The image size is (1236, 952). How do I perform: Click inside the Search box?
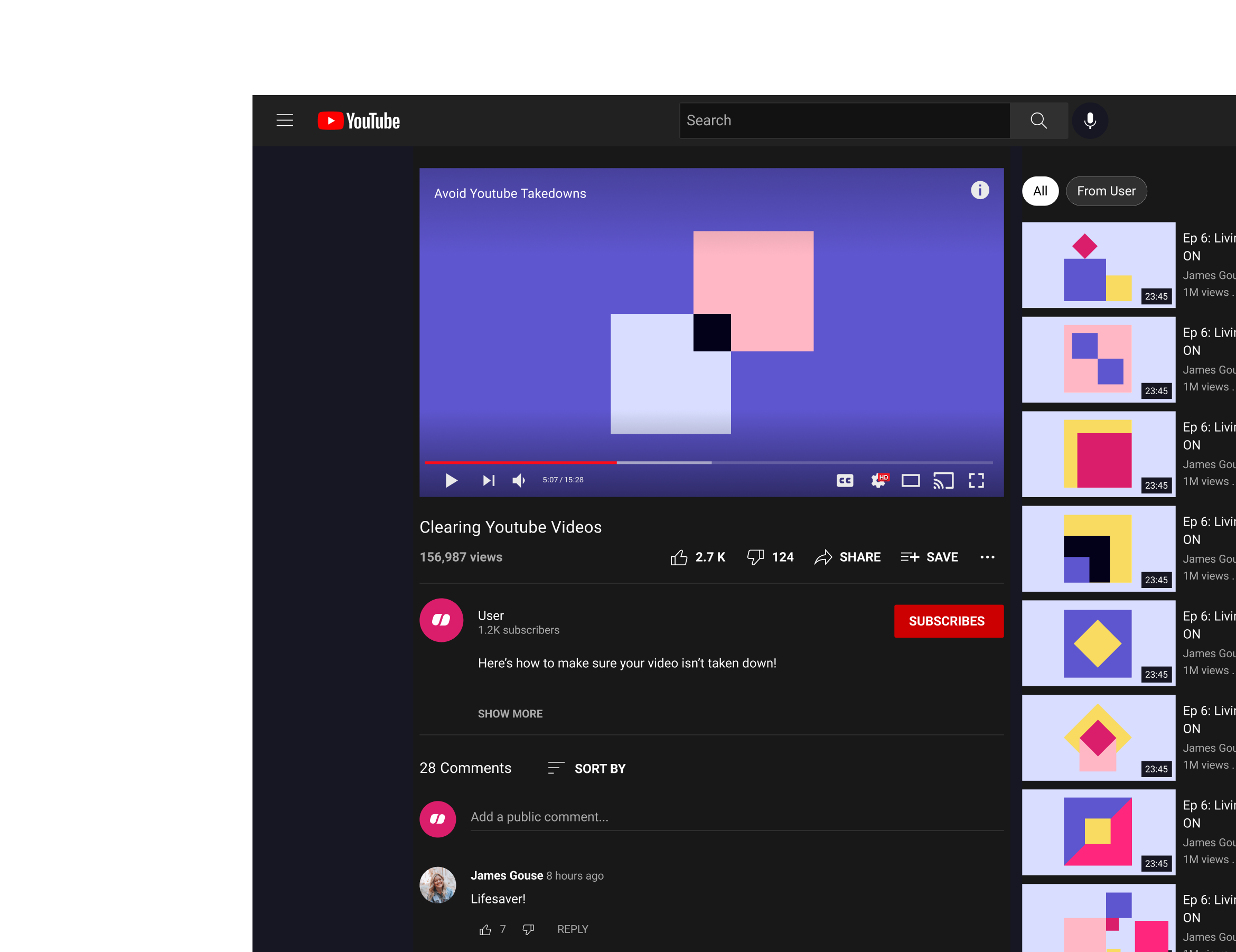[x=845, y=120]
